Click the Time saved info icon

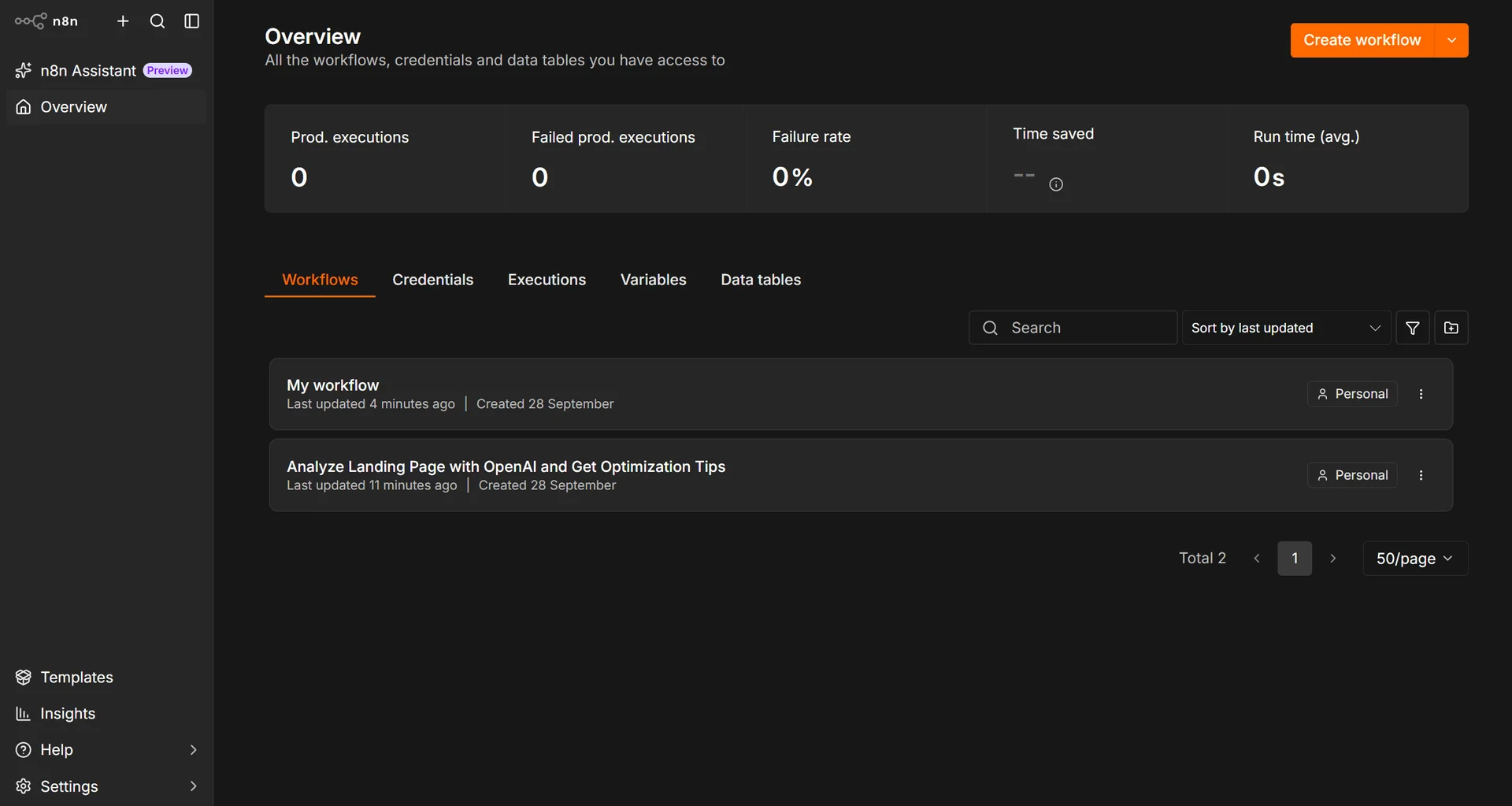pos(1056,184)
